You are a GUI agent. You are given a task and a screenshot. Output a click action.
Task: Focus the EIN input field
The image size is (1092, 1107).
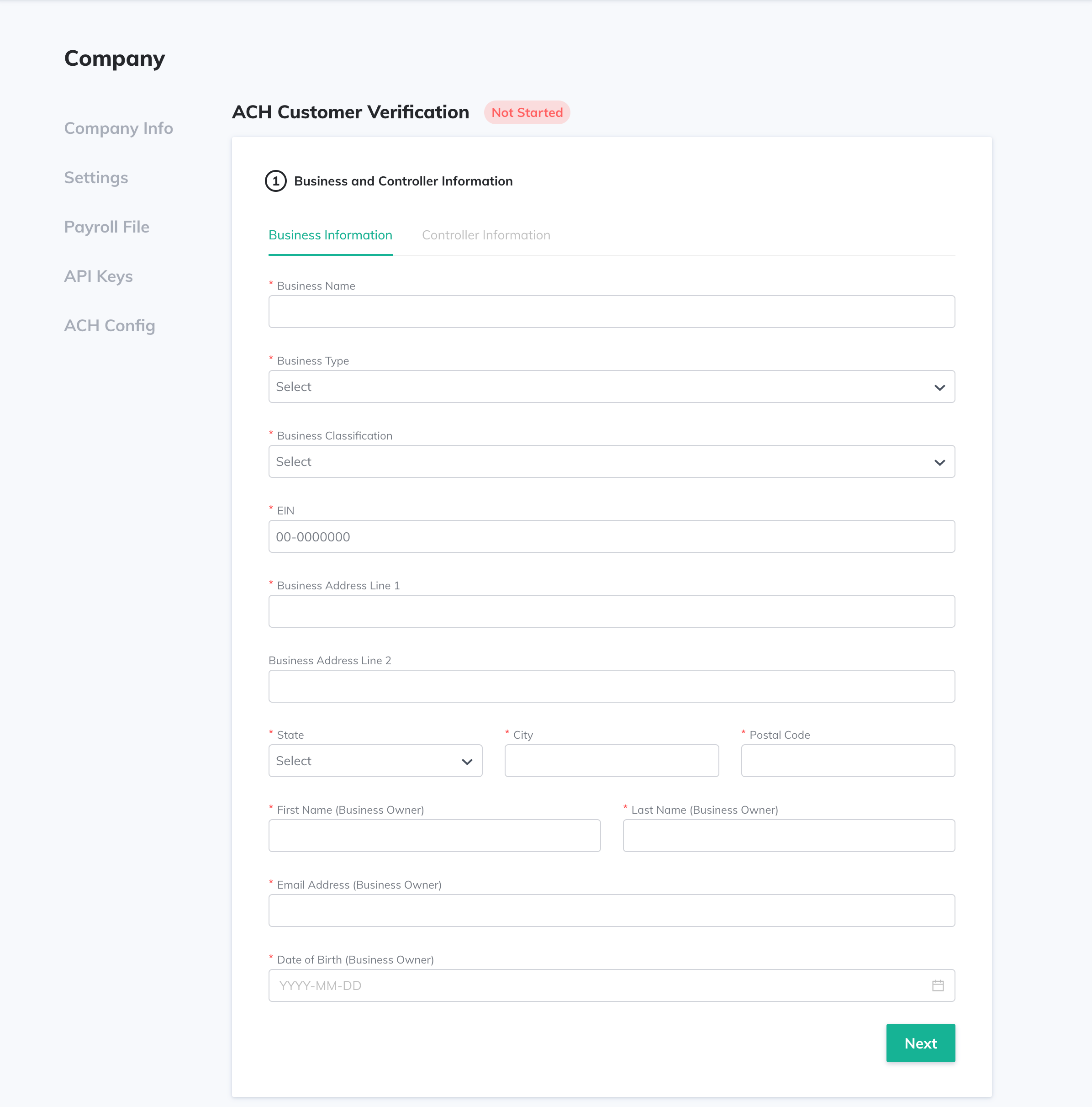[612, 537]
